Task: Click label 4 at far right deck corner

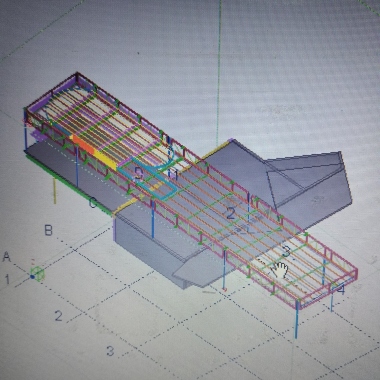Action: pos(340,289)
